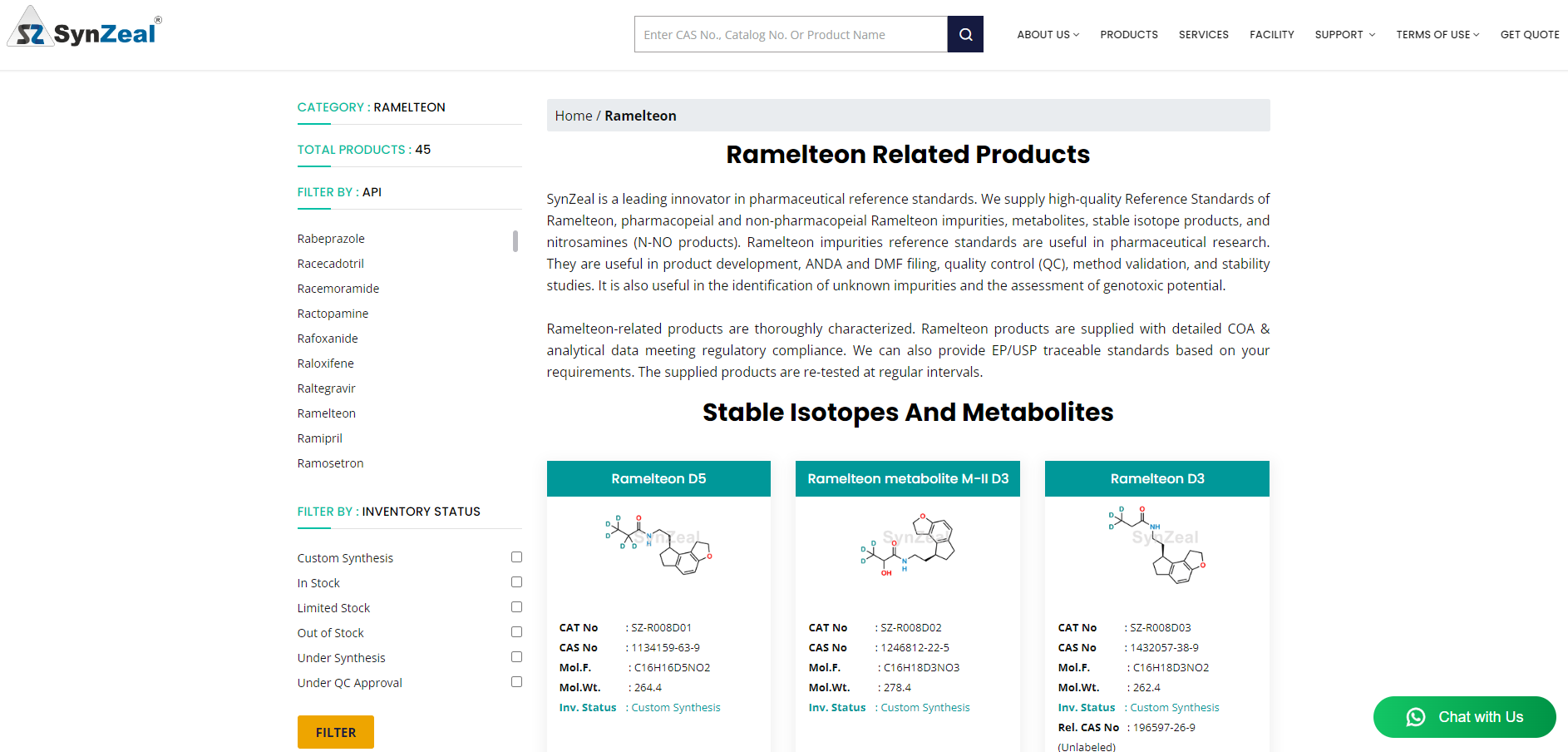Open WhatsApp Chat with Us button
The image size is (1568, 752).
pyautogui.click(x=1464, y=717)
